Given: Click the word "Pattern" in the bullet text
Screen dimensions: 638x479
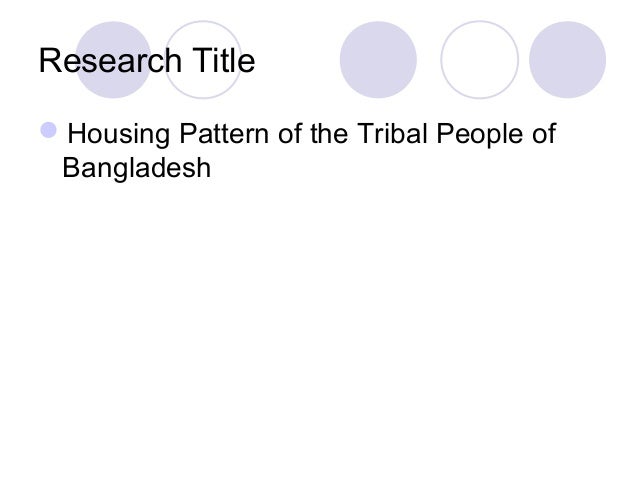Looking at the screenshot, I should click(224, 133).
